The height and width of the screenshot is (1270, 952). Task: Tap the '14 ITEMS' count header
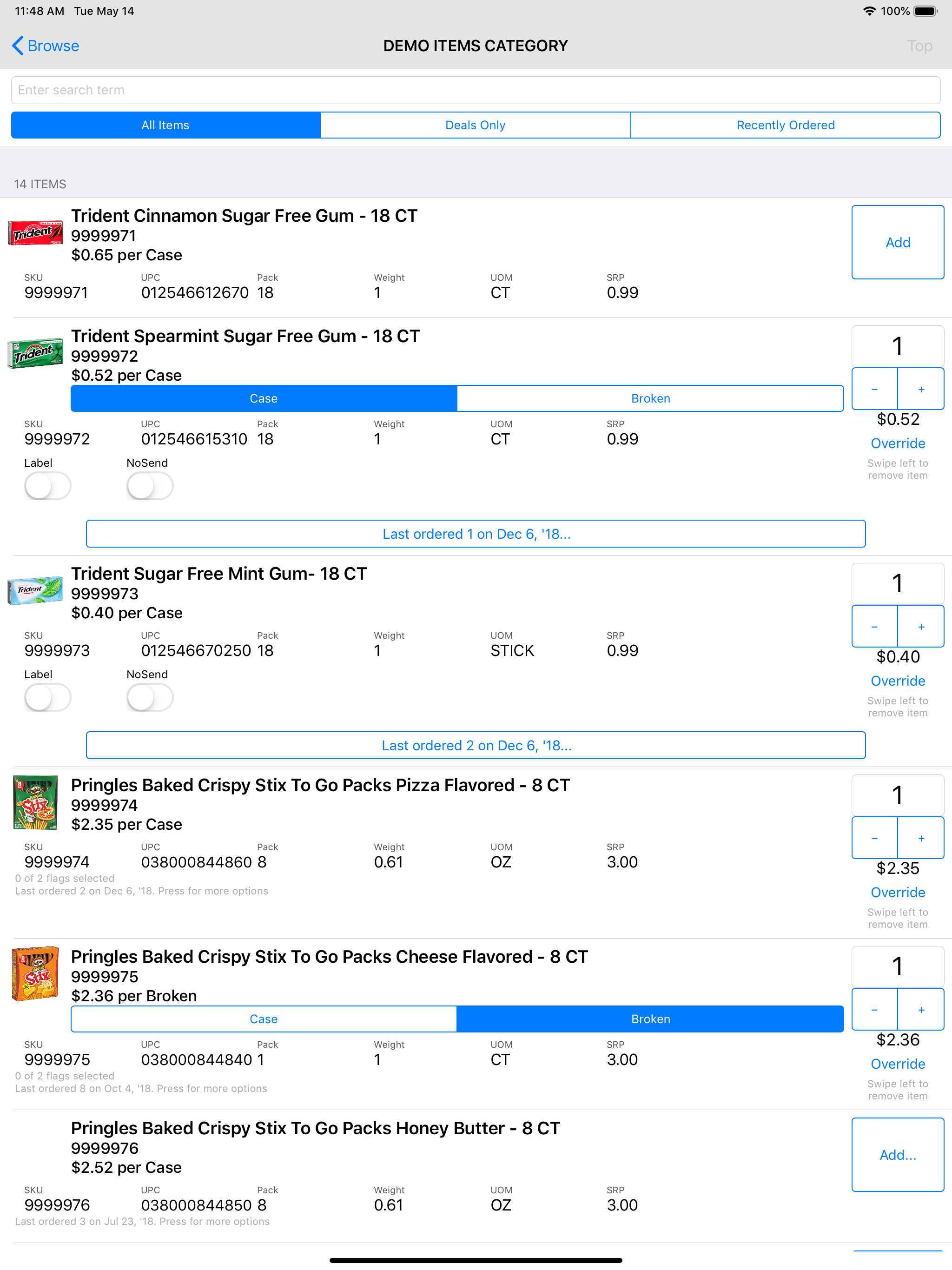click(x=40, y=184)
